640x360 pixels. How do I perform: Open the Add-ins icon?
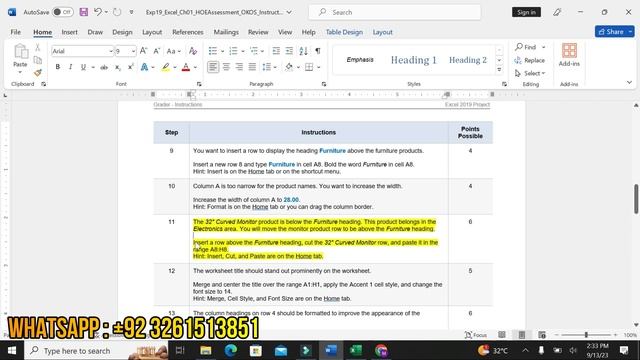569,51
